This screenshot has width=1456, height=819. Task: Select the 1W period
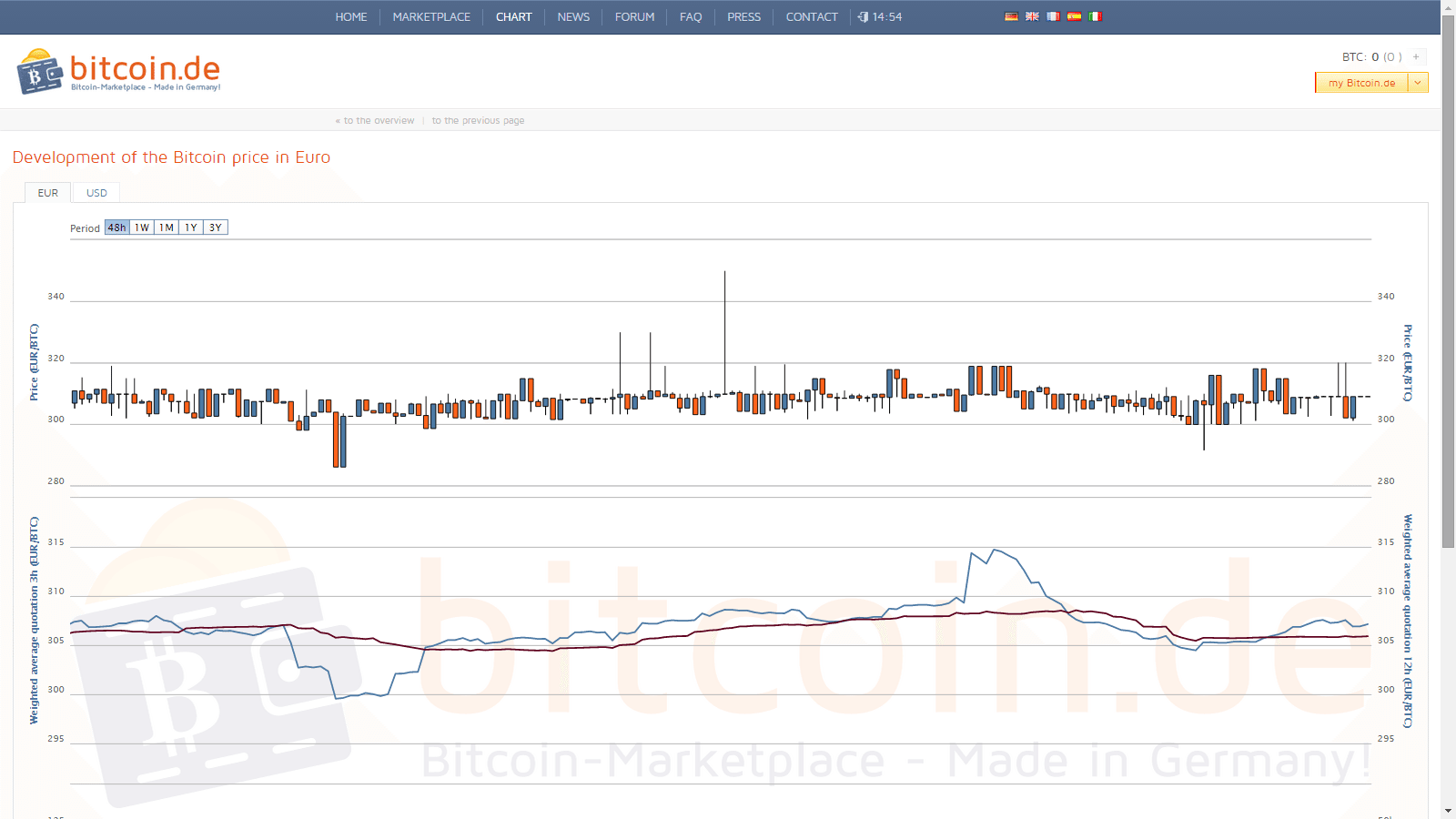[142, 227]
